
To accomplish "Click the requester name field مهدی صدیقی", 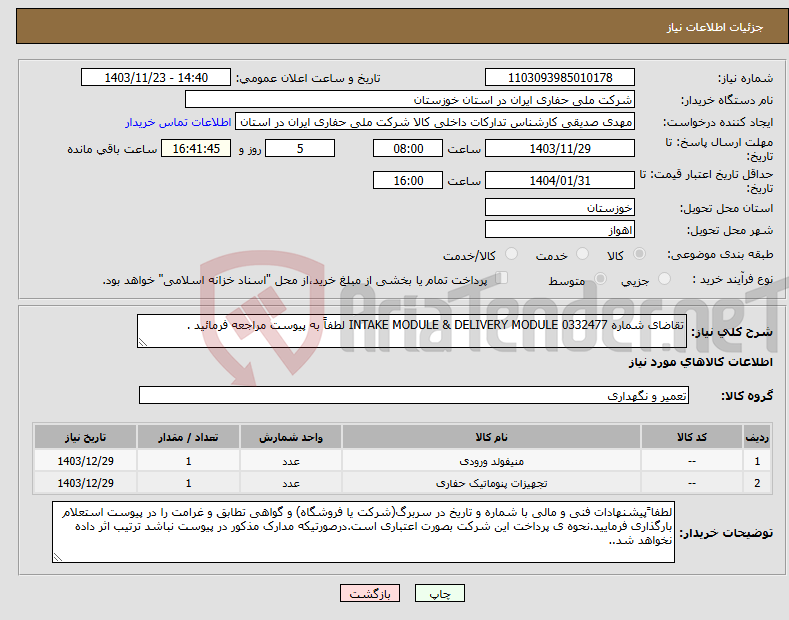I will 435,122.
